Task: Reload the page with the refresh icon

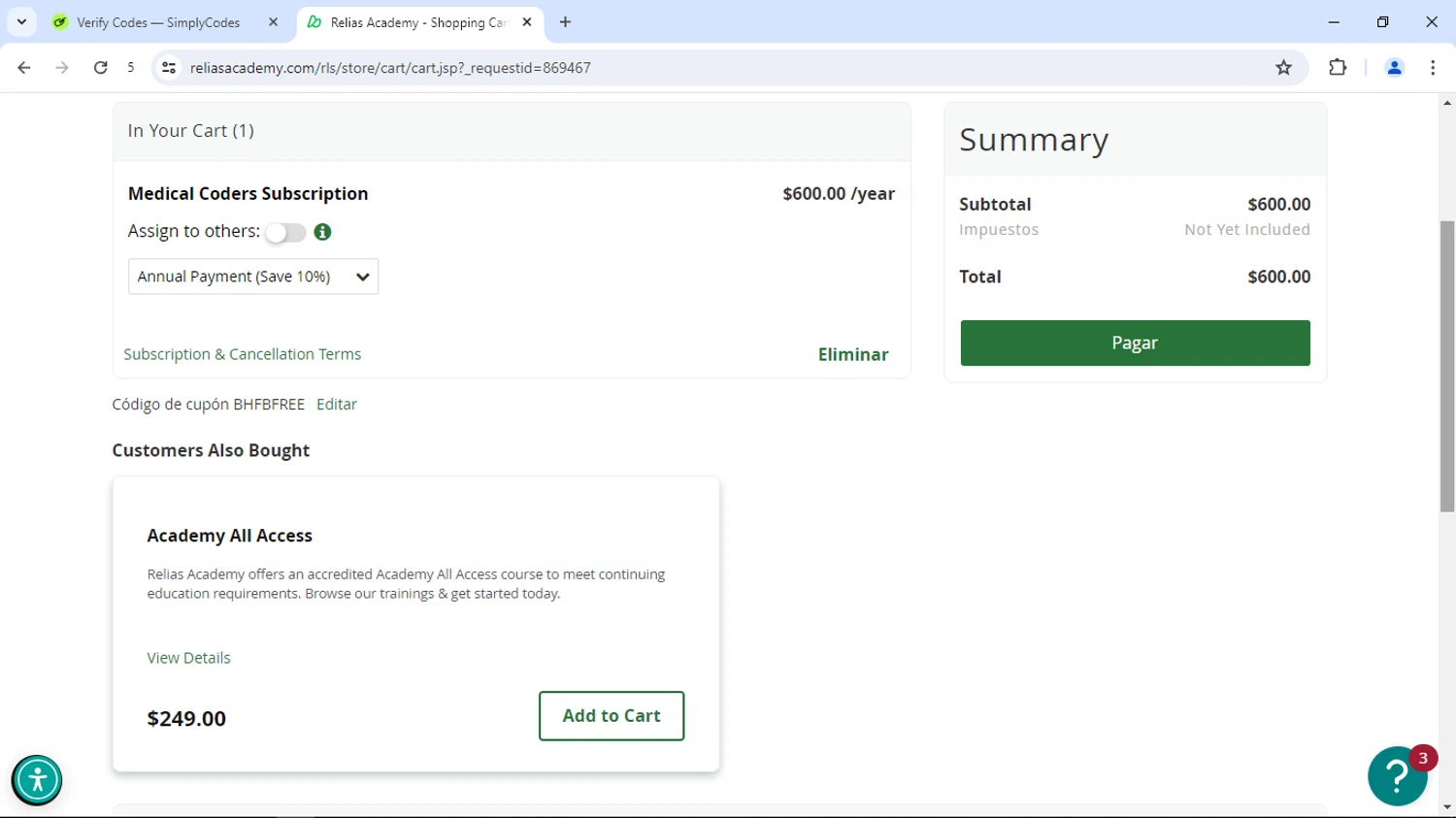Action: pyautogui.click(x=100, y=68)
